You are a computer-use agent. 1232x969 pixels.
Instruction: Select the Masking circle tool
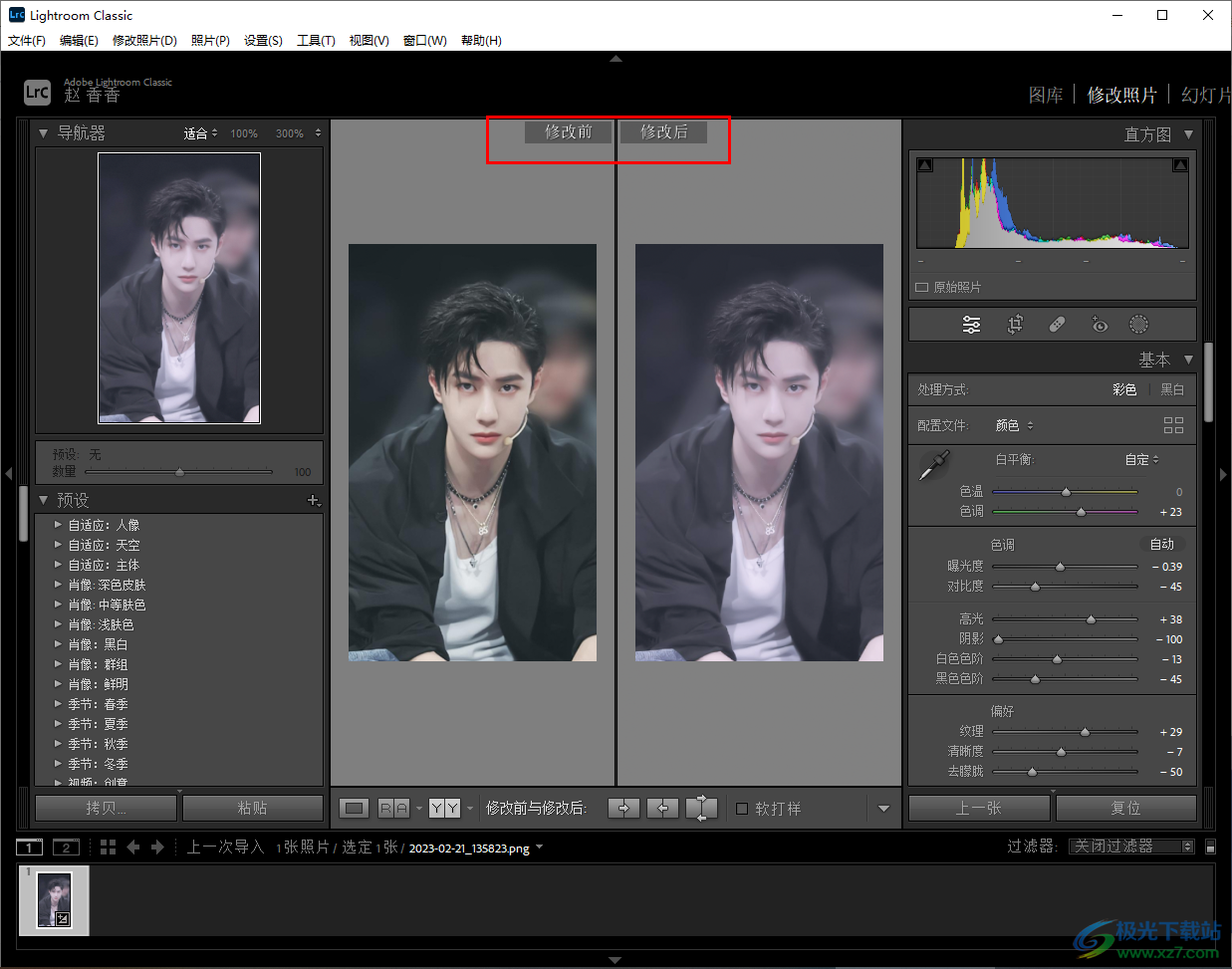click(x=1138, y=325)
